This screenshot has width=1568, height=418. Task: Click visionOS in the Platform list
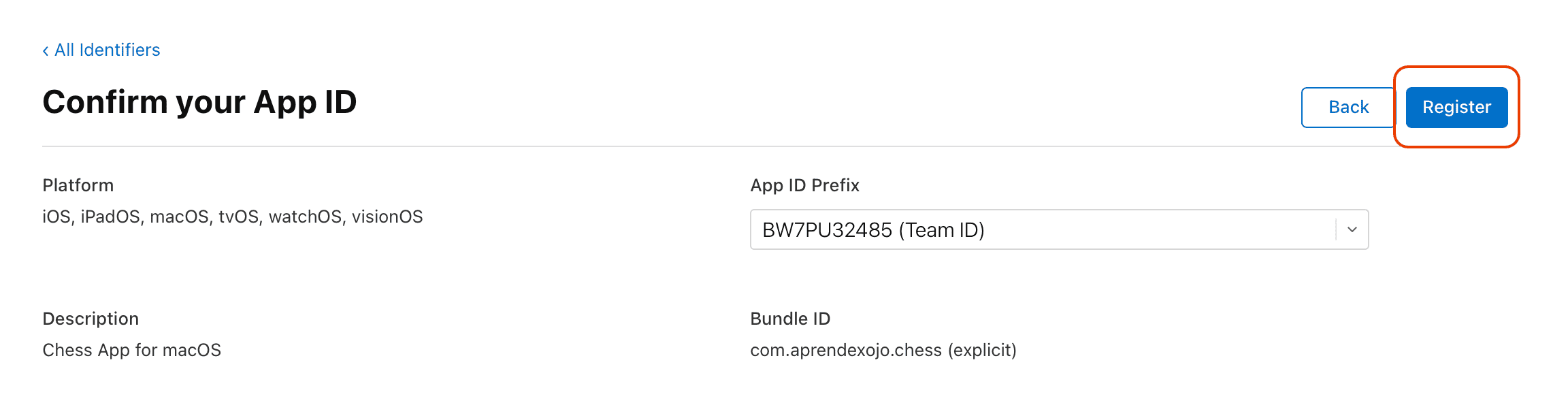[x=387, y=216]
